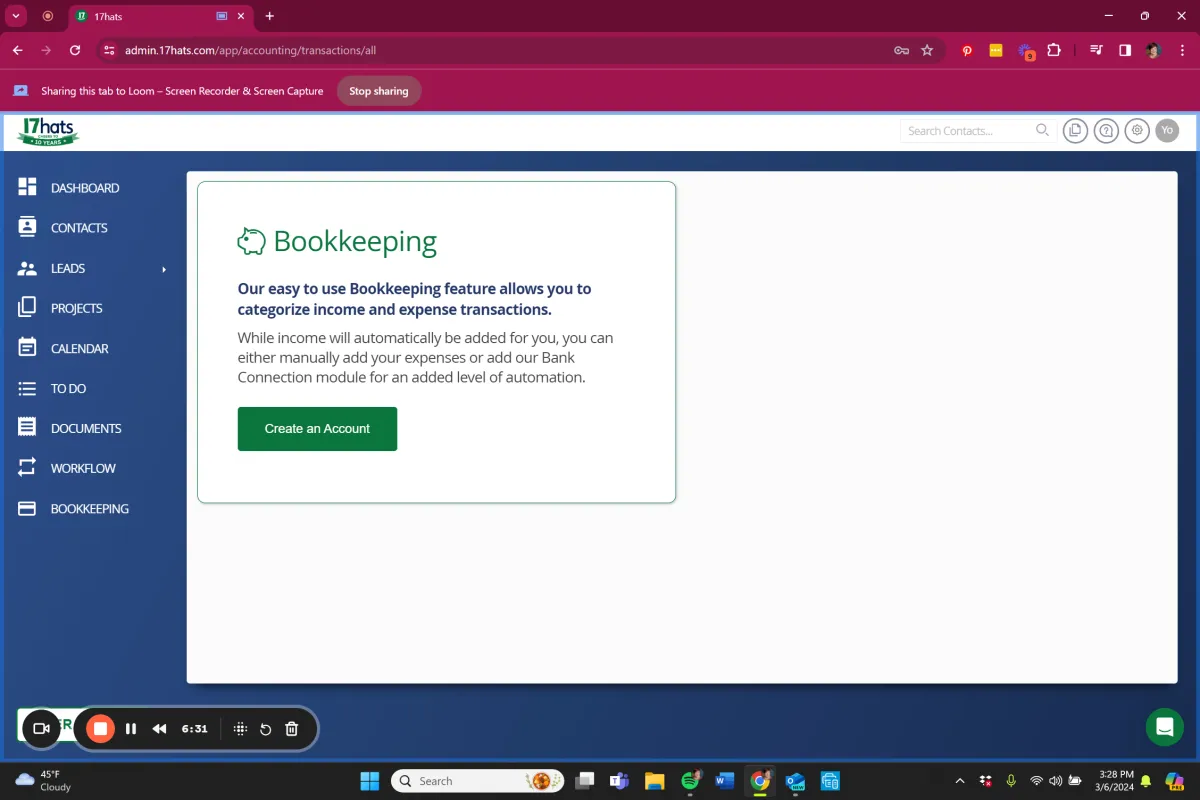Click the 17hats logo
The width and height of the screenshot is (1200, 800).
tap(48, 131)
